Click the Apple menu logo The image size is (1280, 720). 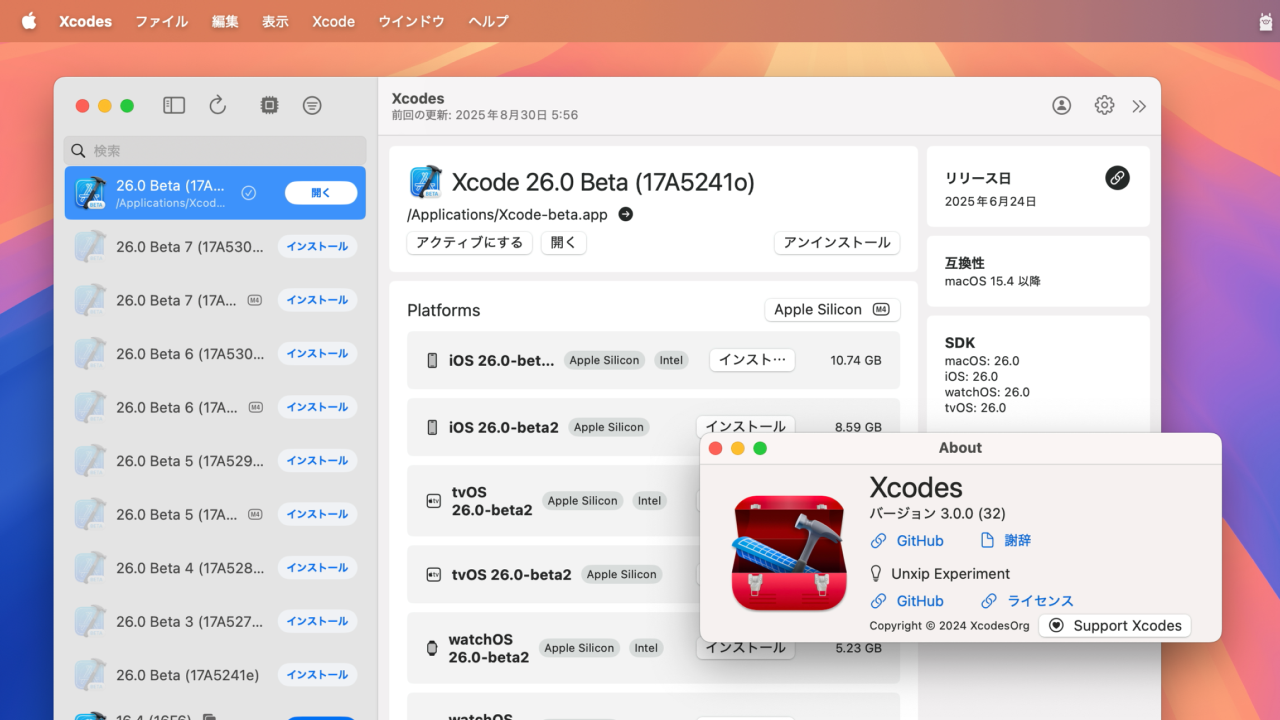(29, 21)
